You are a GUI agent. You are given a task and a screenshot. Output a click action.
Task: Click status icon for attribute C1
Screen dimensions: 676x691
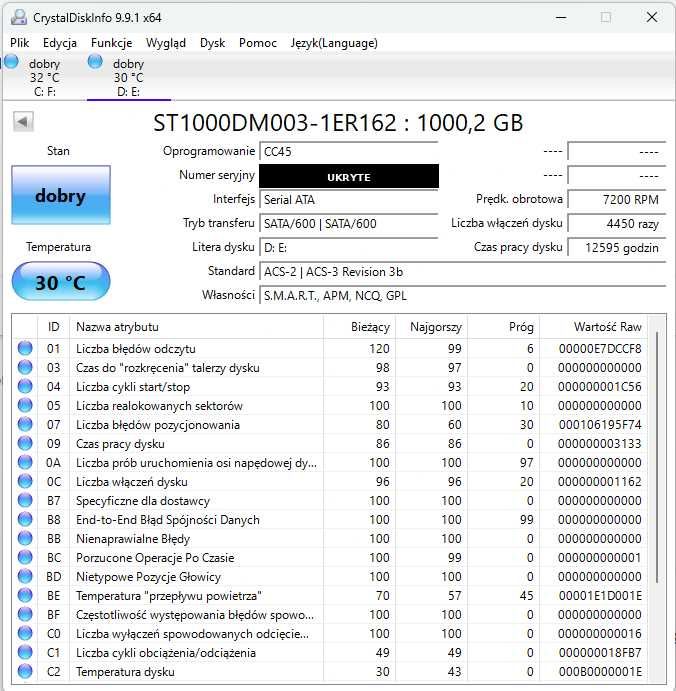click(x=25, y=652)
